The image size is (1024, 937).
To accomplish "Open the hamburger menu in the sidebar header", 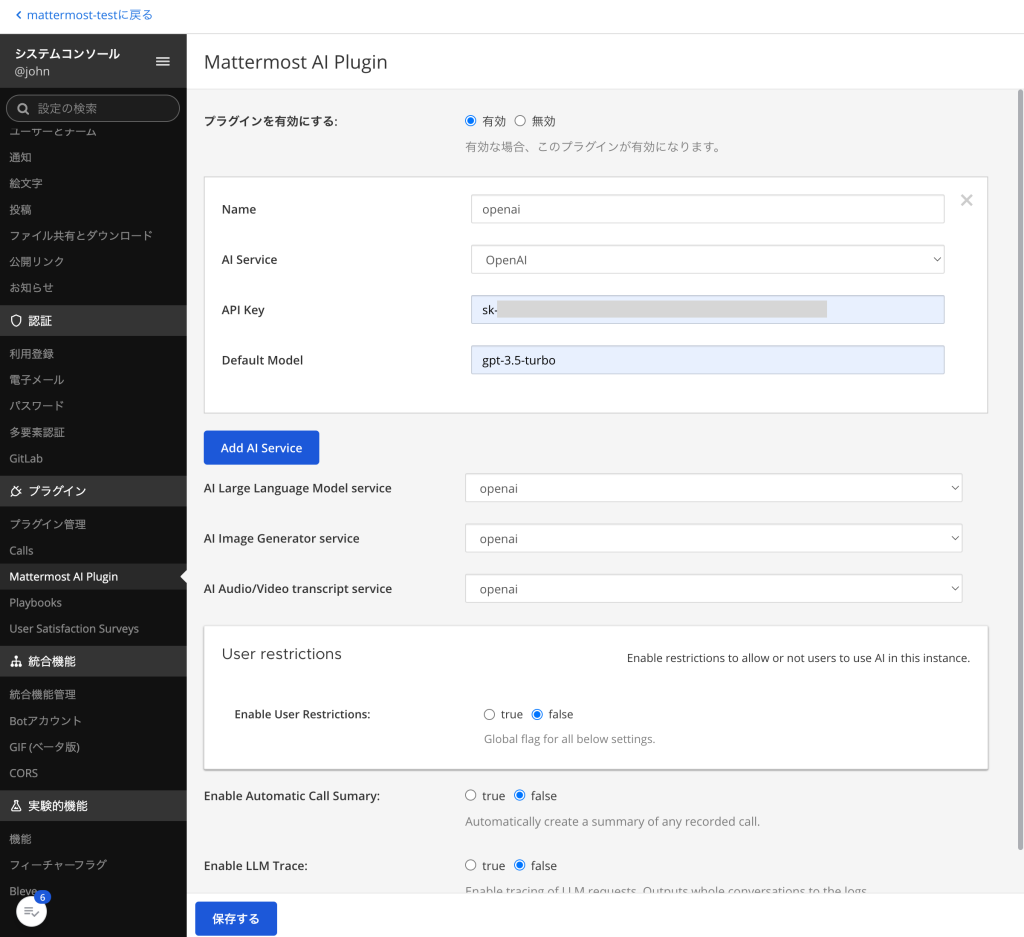I will coord(163,62).
